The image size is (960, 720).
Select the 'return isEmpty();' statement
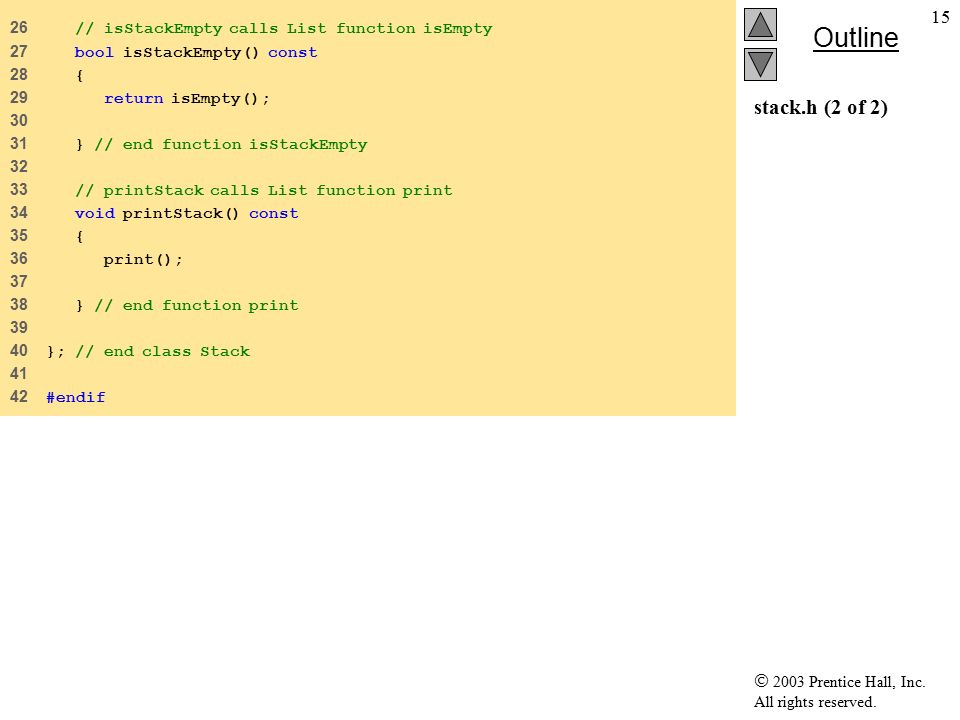tap(187, 99)
